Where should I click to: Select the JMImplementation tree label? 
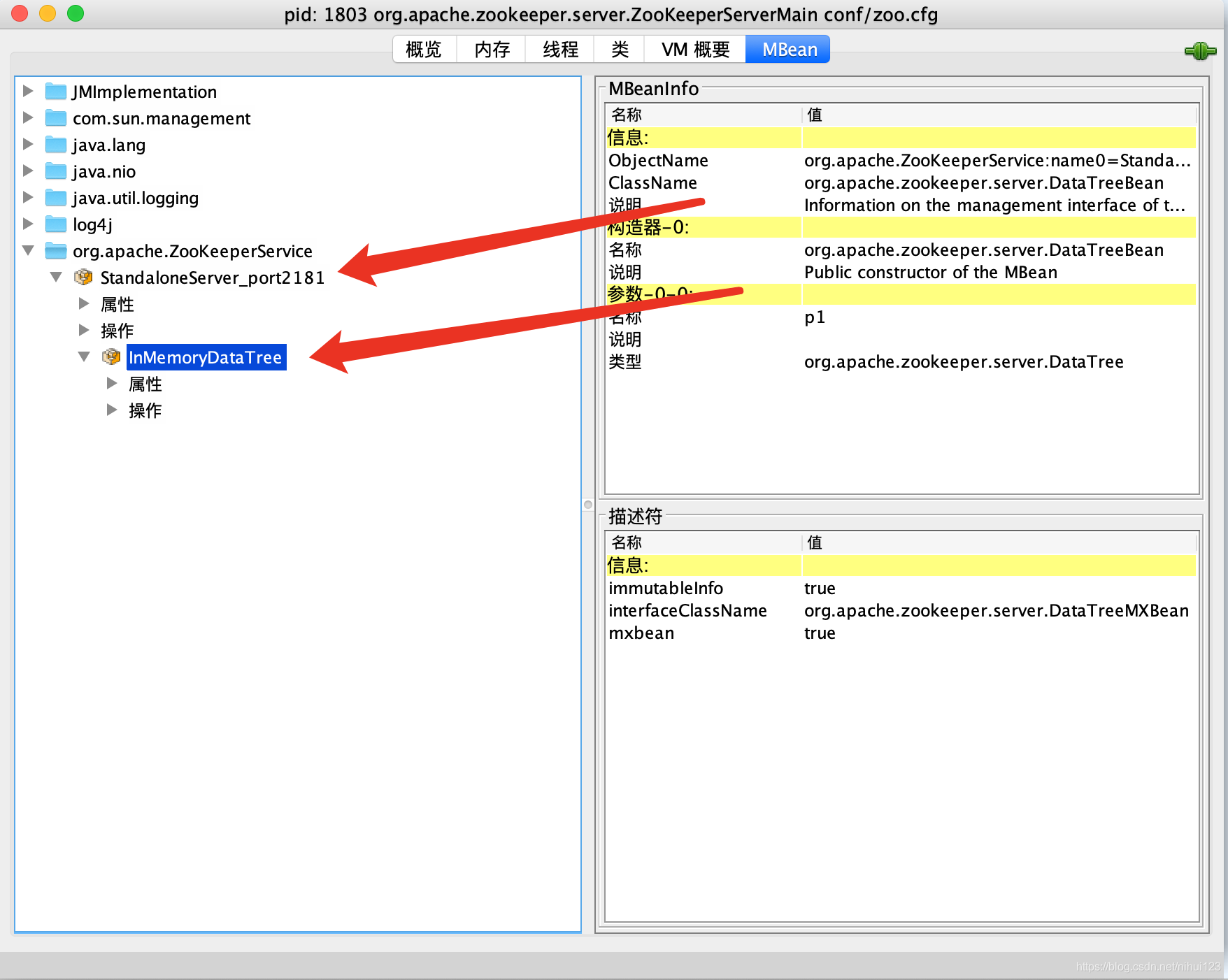point(145,92)
